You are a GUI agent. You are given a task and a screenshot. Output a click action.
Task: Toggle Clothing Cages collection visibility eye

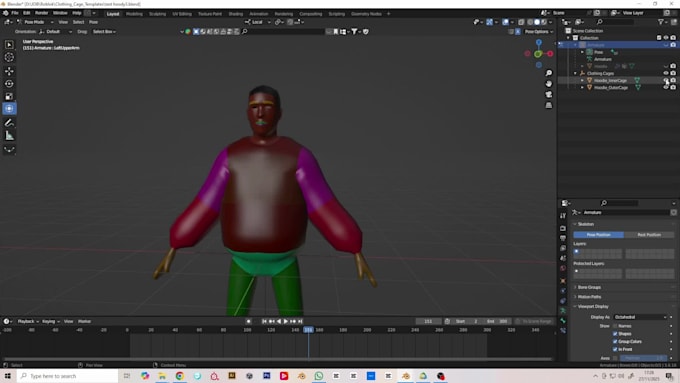(666, 73)
